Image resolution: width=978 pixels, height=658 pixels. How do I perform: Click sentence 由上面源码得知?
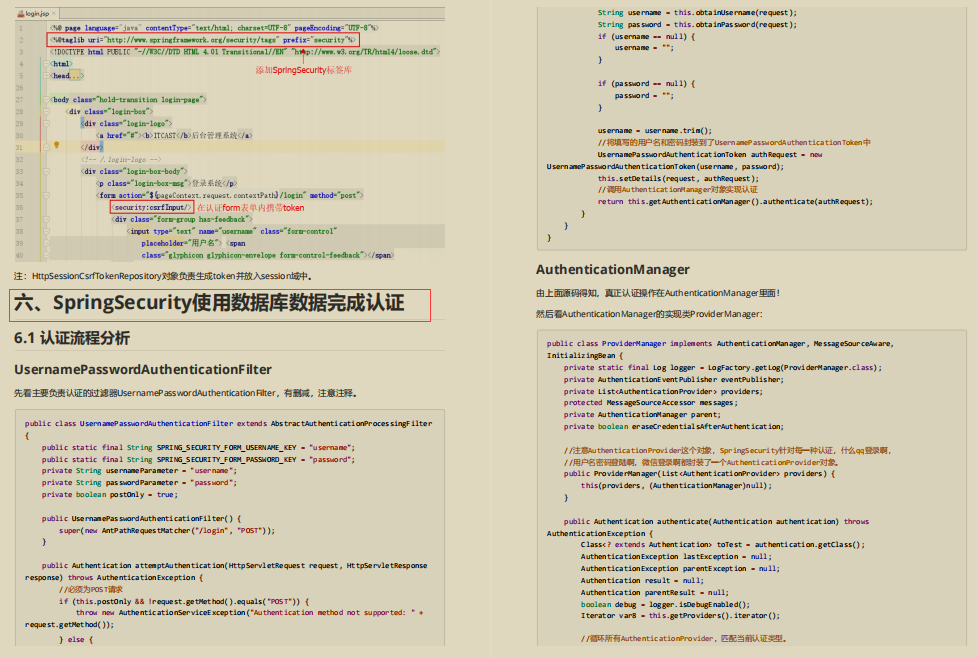click(659, 293)
